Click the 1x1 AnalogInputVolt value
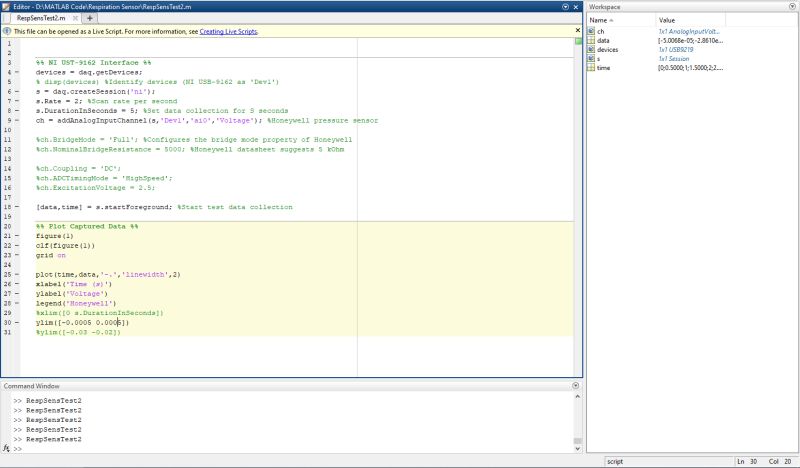 coord(689,31)
